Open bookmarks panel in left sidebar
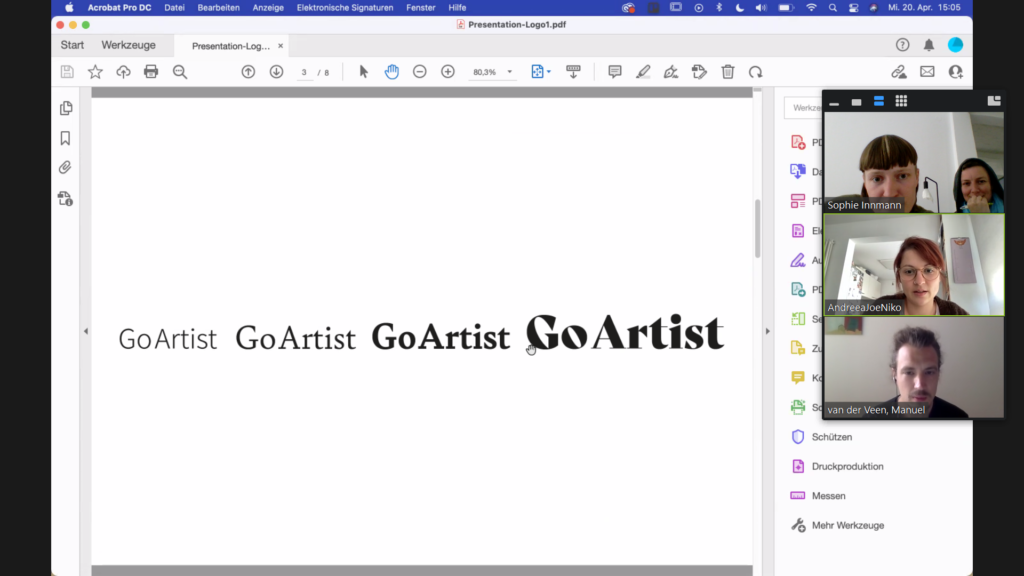This screenshot has height=576, width=1024. click(x=65, y=138)
